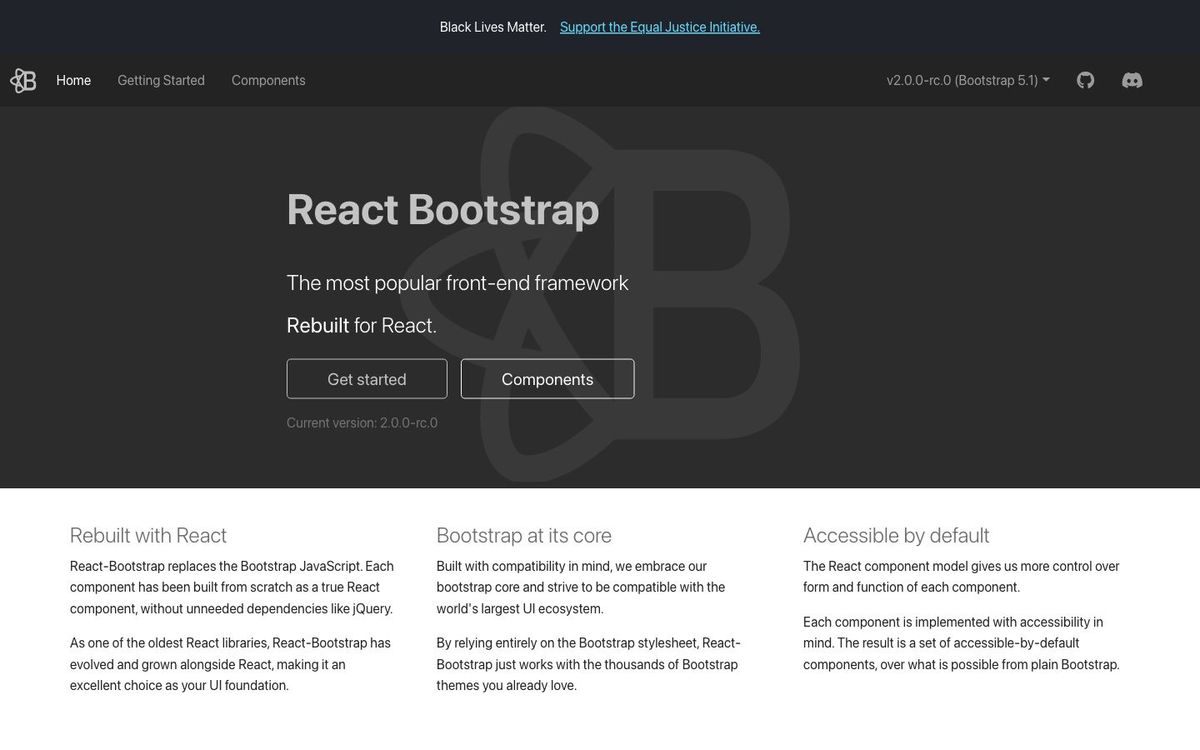Join Discord via the controller-face icon
Viewport: 1200px width, 750px height.
[1131, 79]
